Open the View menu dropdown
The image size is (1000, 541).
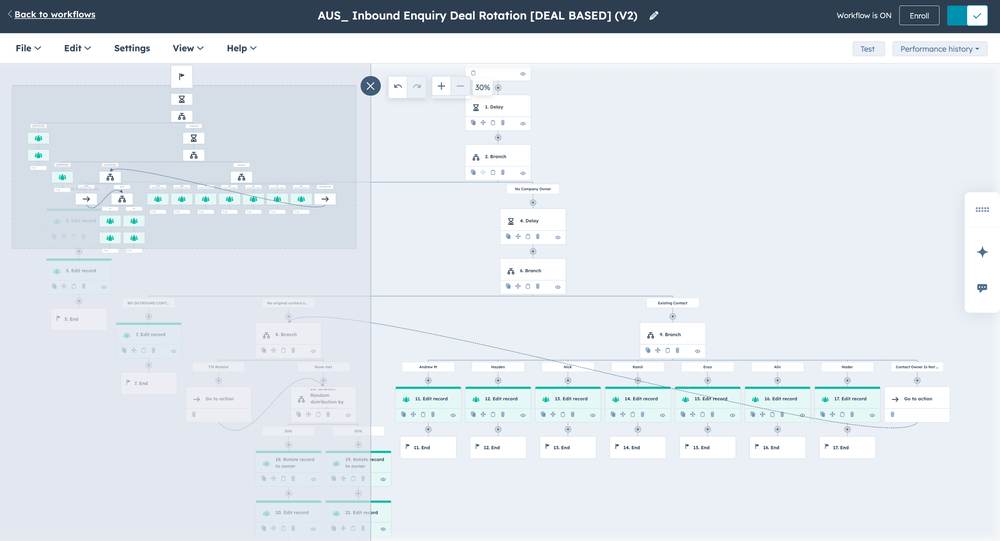(x=188, y=48)
